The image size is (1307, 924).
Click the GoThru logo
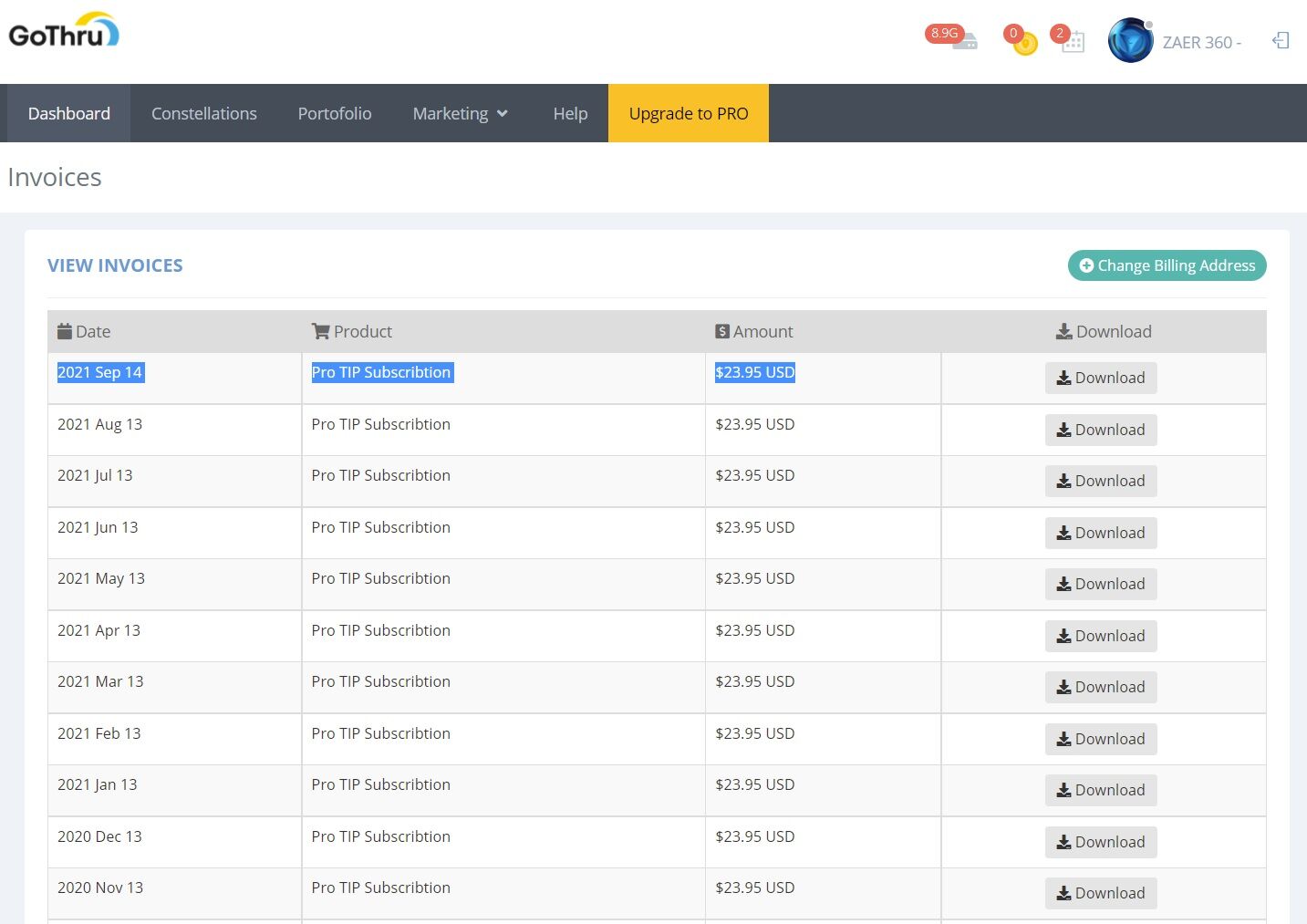pos(64,32)
